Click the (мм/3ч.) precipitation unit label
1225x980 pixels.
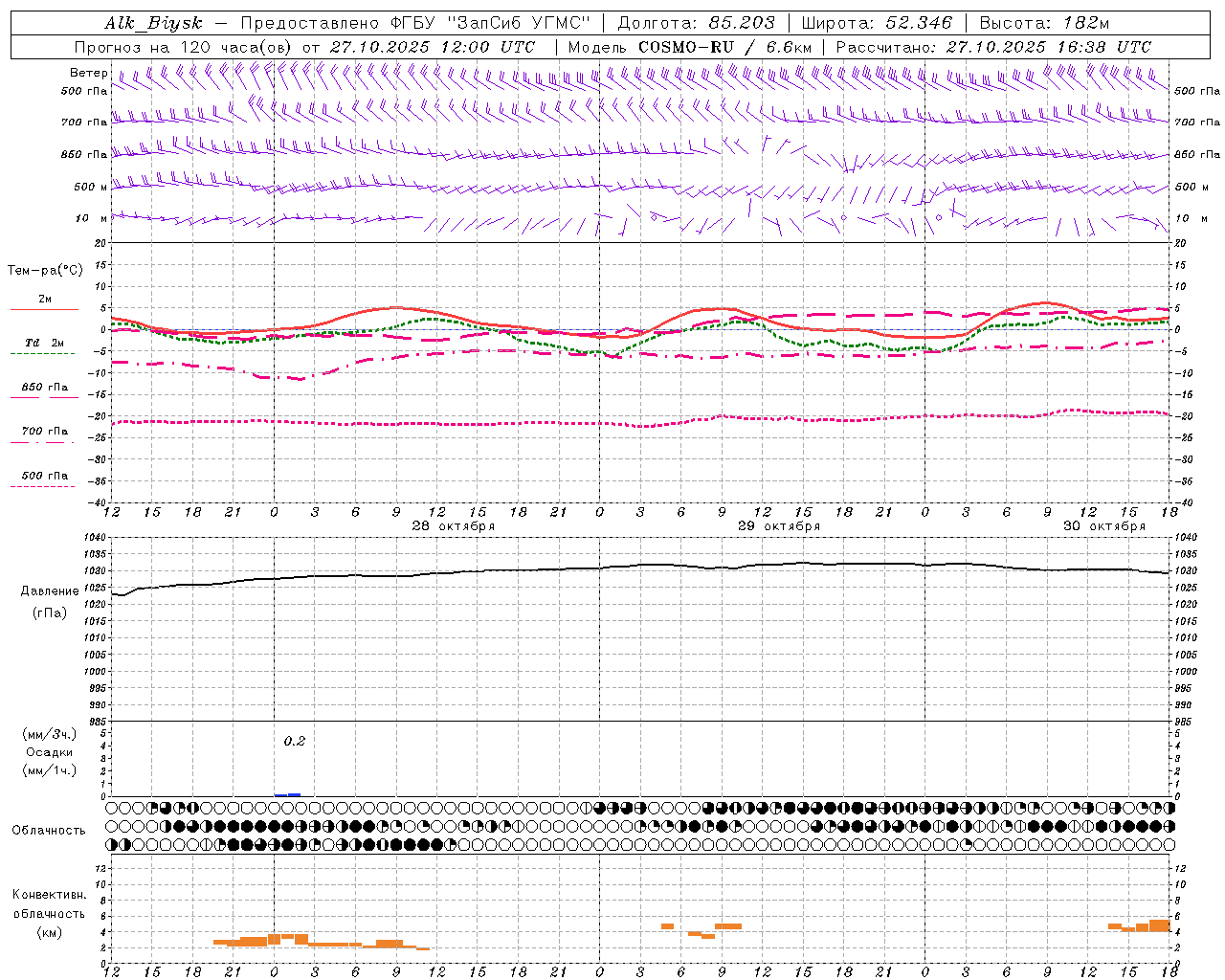[49, 734]
